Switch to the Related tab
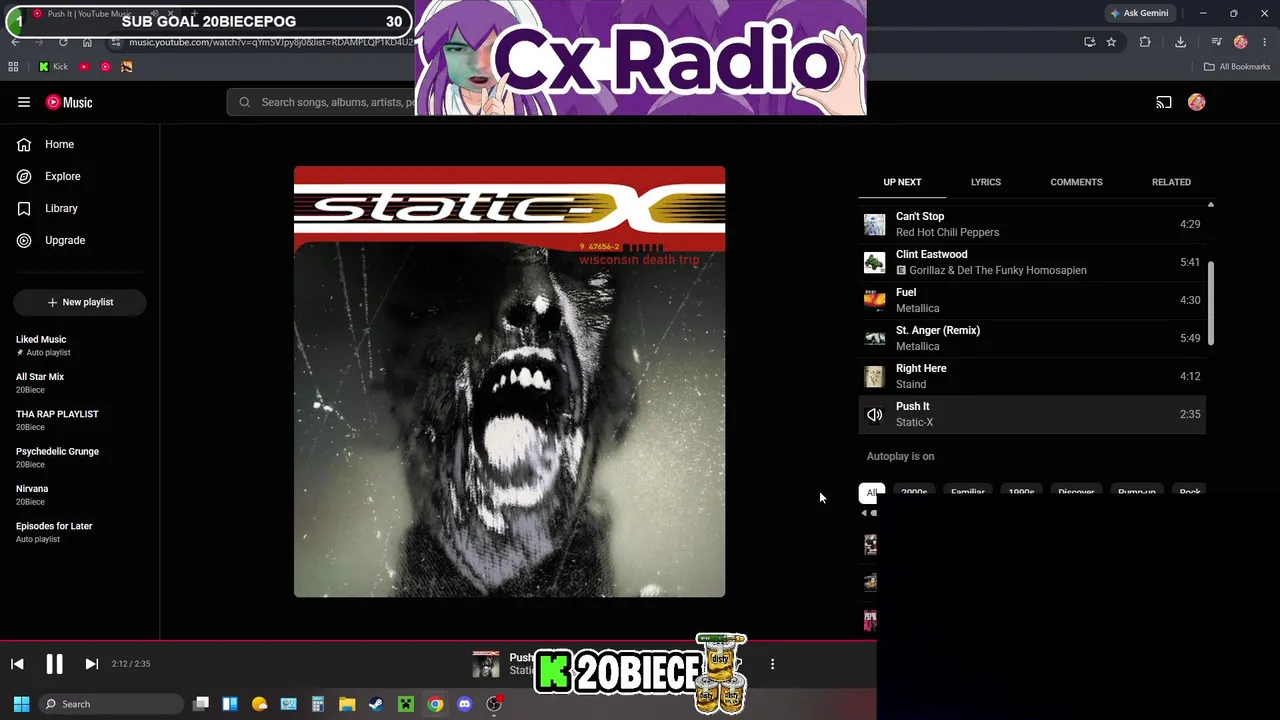 tap(1171, 182)
